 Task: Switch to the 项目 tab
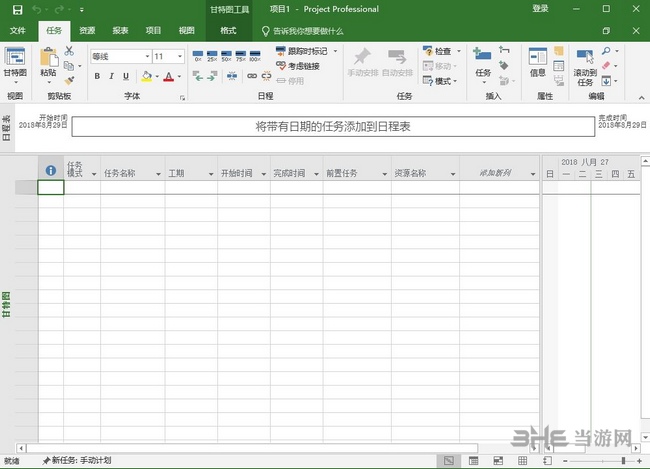pyautogui.click(x=153, y=30)
